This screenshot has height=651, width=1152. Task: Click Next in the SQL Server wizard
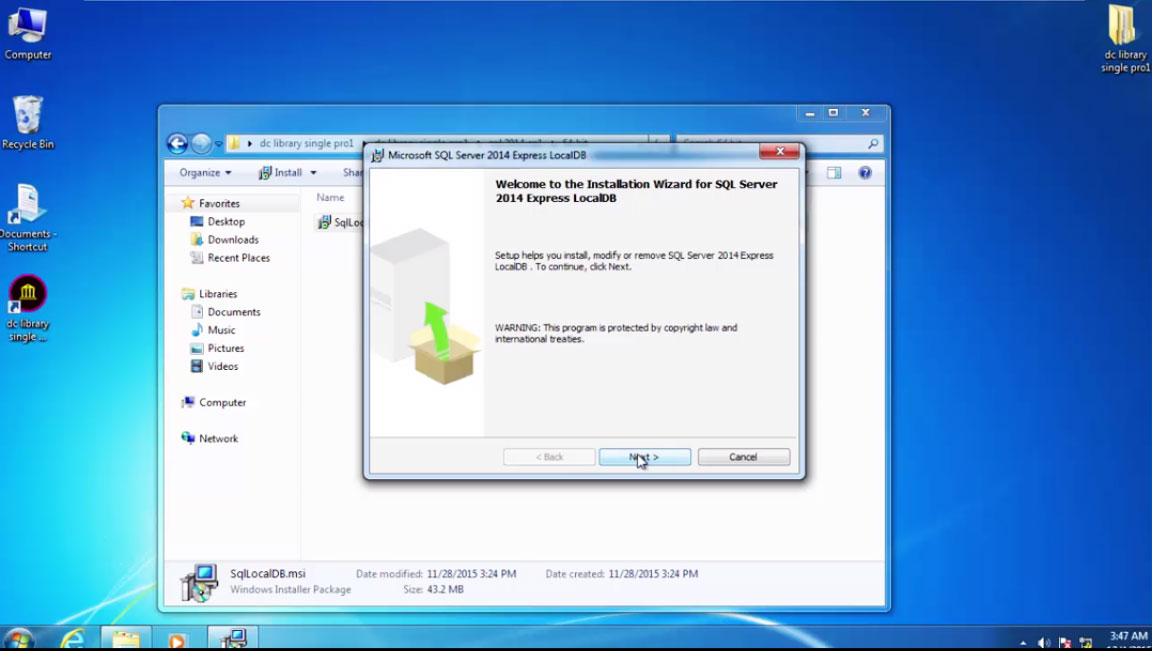pos(644,457)
